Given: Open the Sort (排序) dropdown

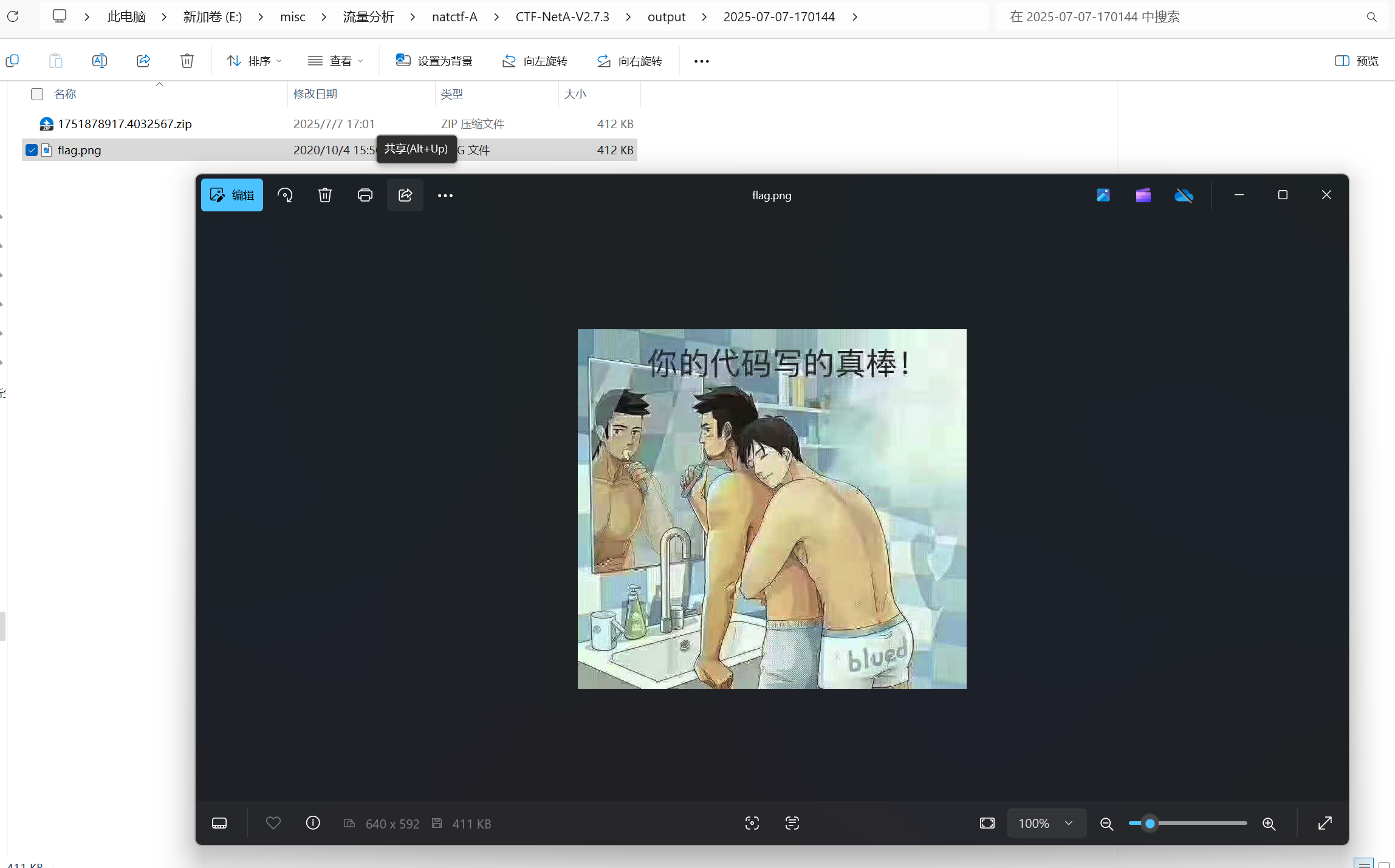Looking at the screenshot, I should (x=254, y=61).
